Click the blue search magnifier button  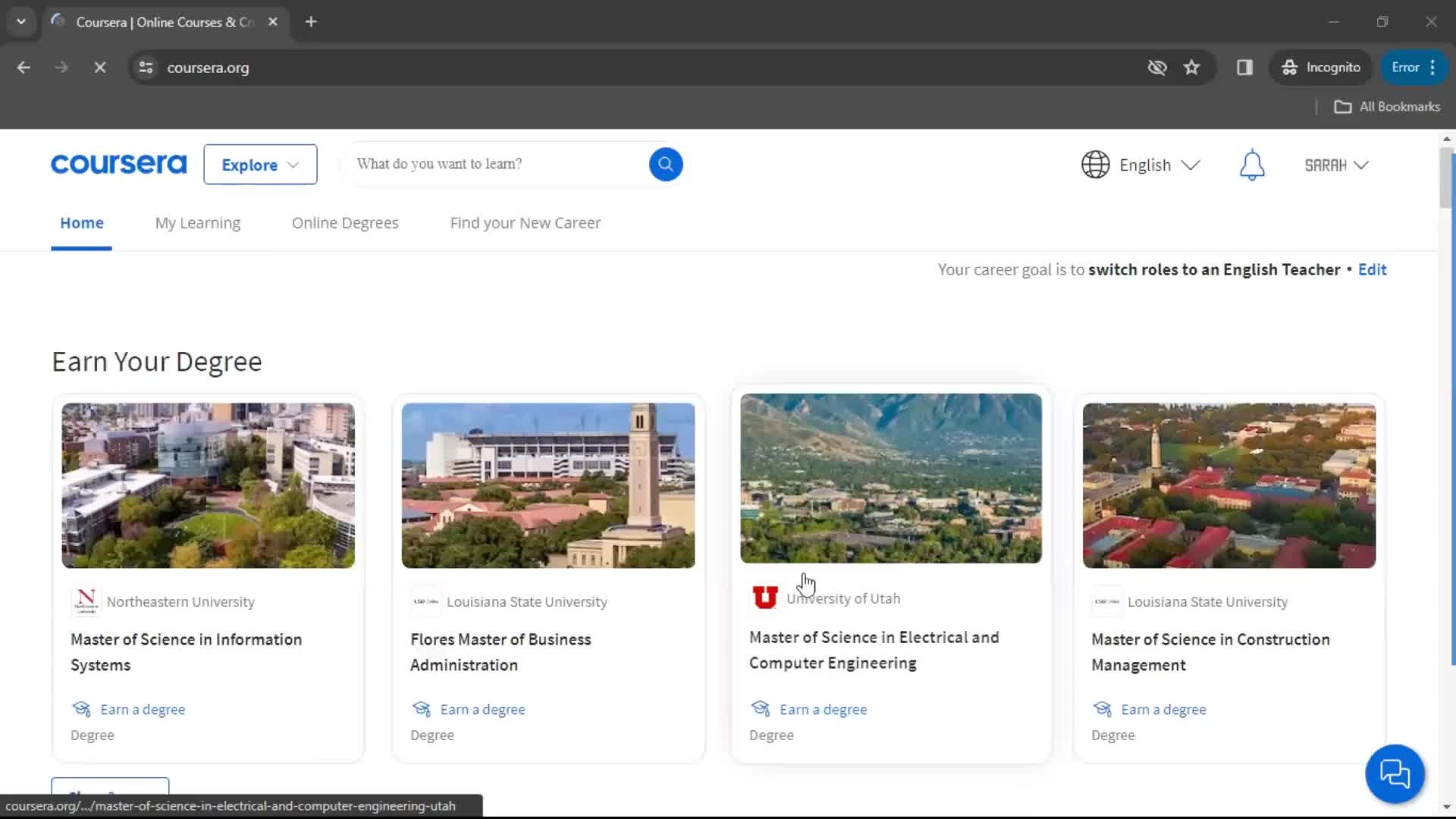pyautogui.click(x=665, y=164)
